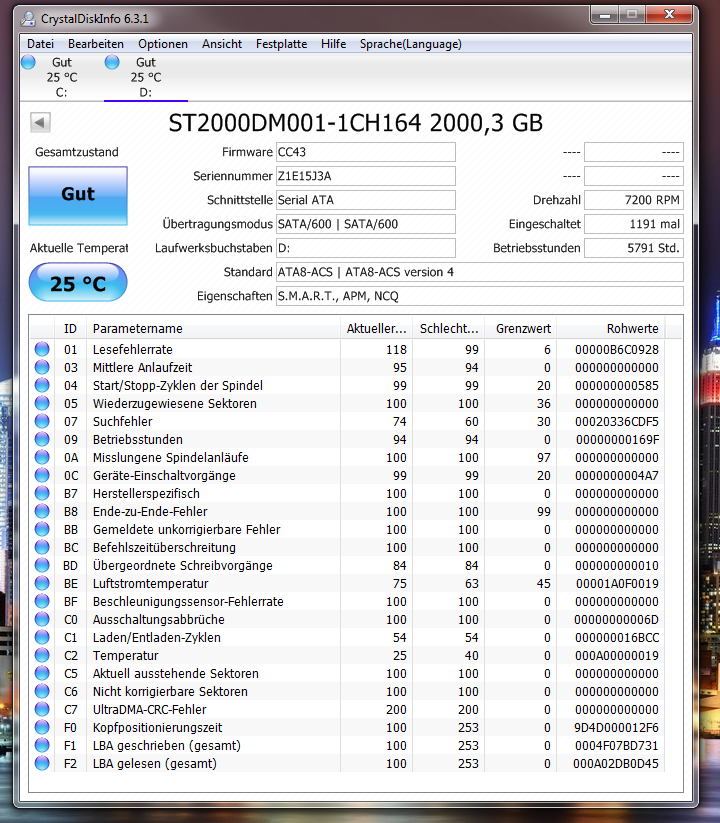Click status circle for Lesefehlerrate row

point(42,349)
